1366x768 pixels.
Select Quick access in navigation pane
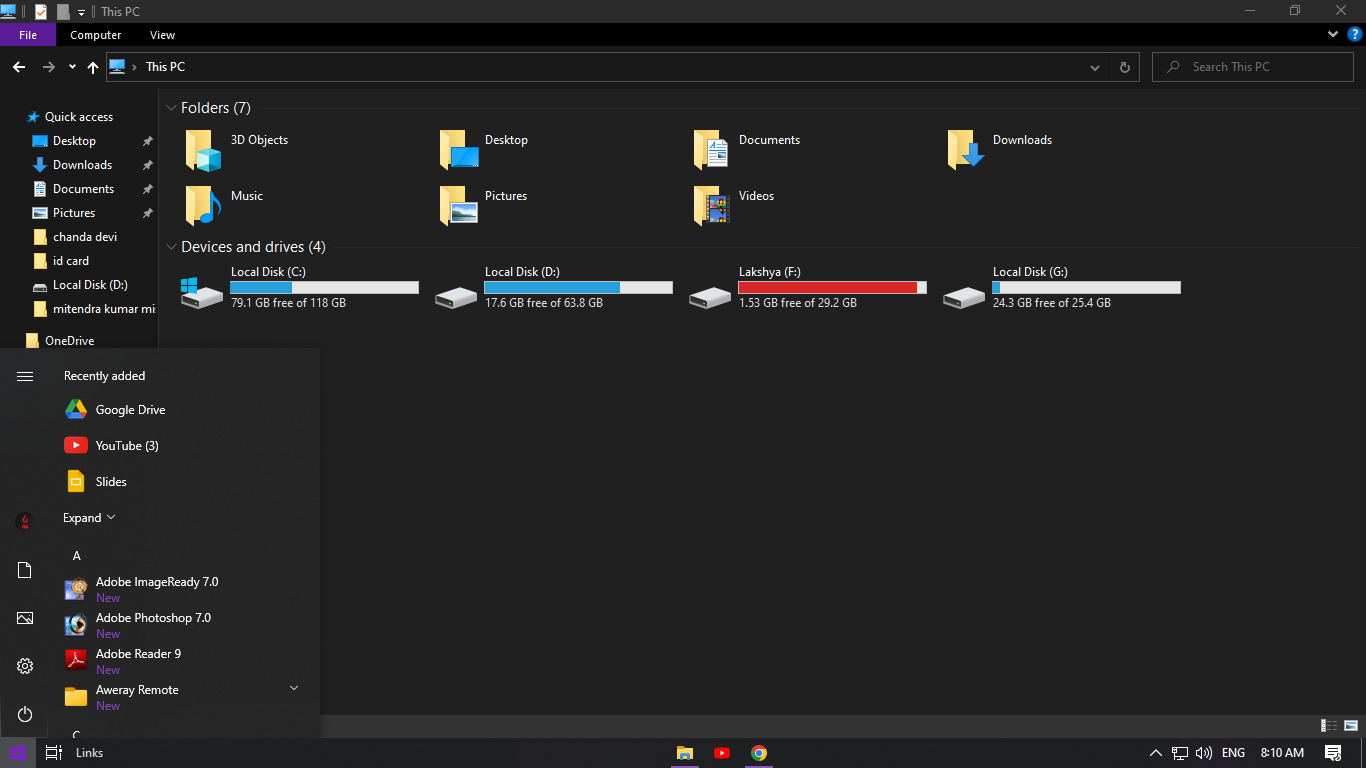[x=79, y=117]
